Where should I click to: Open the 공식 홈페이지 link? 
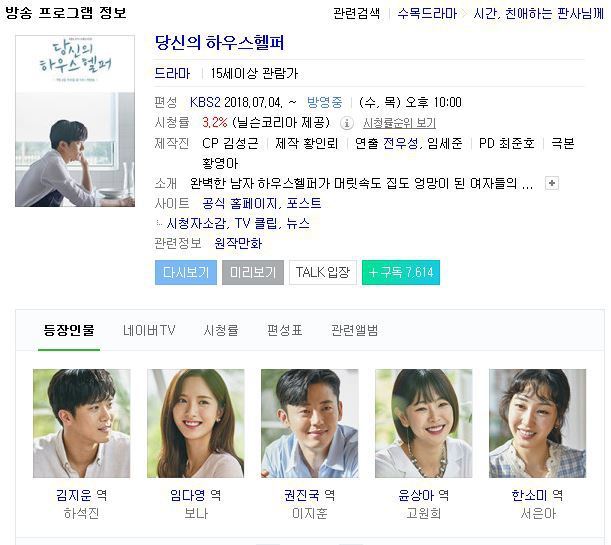coord(240,203)
